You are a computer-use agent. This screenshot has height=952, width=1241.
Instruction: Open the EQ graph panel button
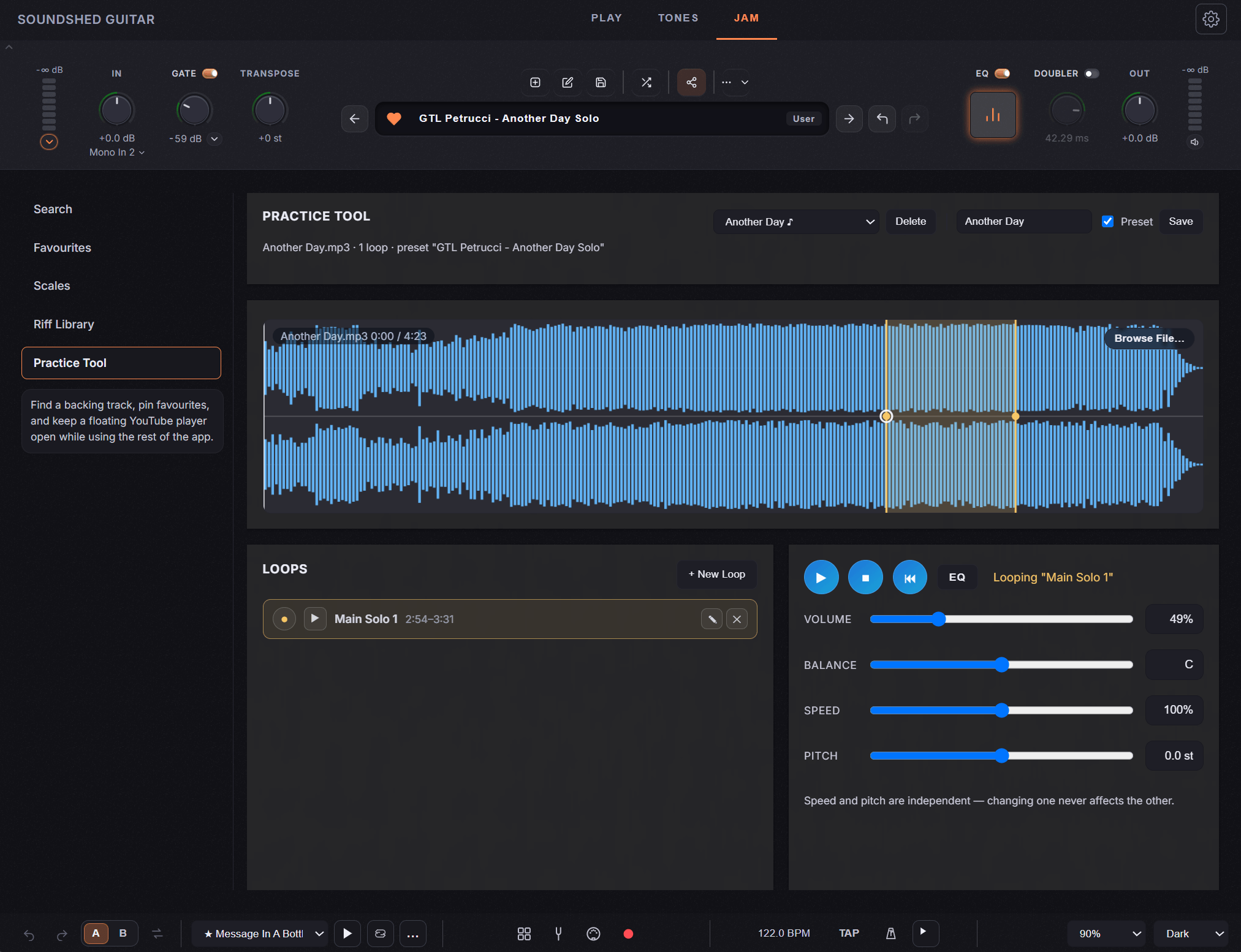[993, 115]
